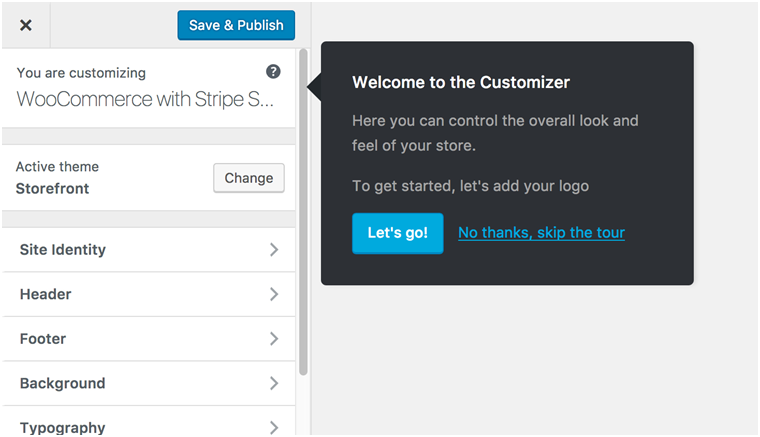Expand Site Identity via its chevron arrow

tap(274, 250)
